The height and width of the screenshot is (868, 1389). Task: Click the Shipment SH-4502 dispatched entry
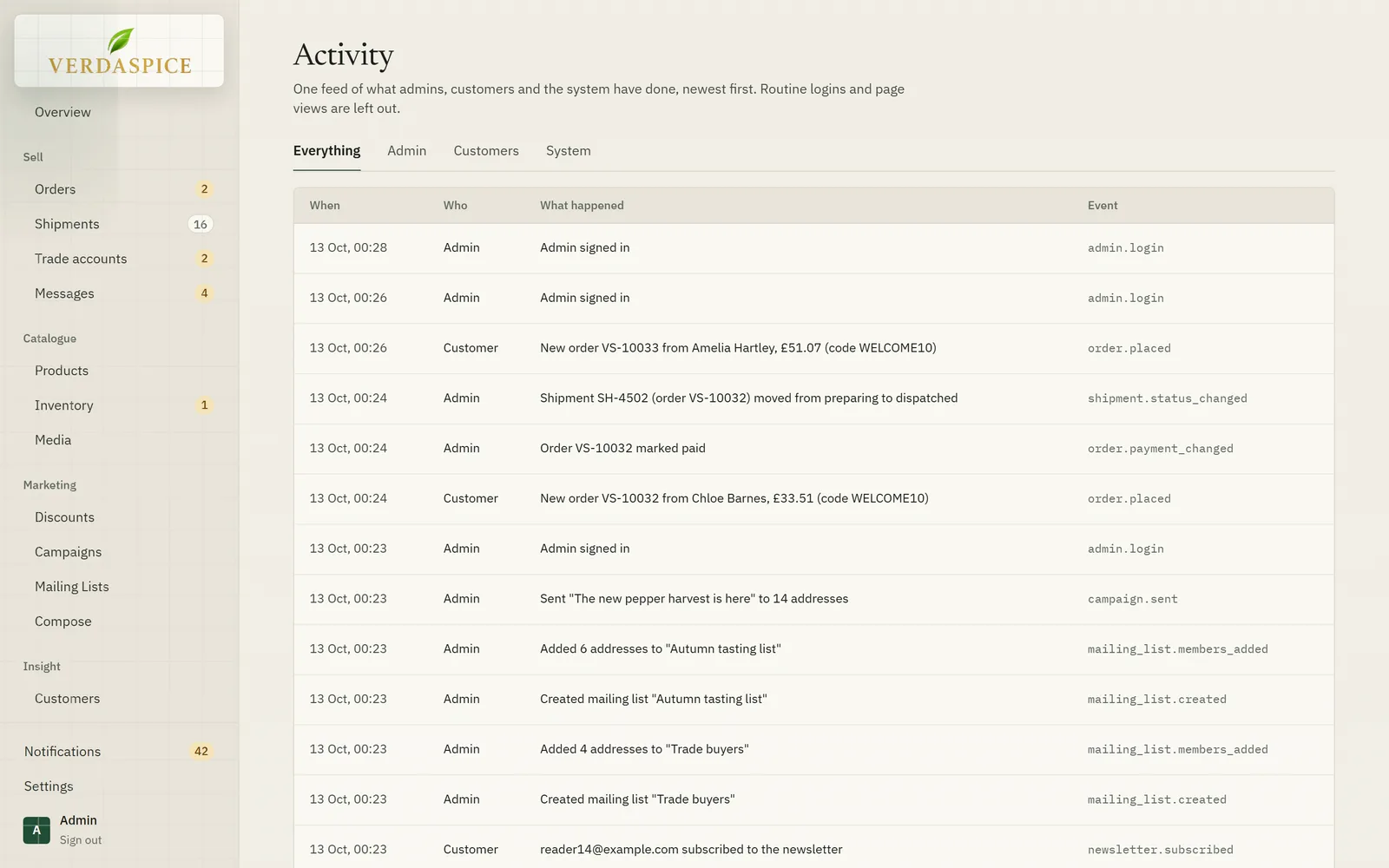(813, 398)
